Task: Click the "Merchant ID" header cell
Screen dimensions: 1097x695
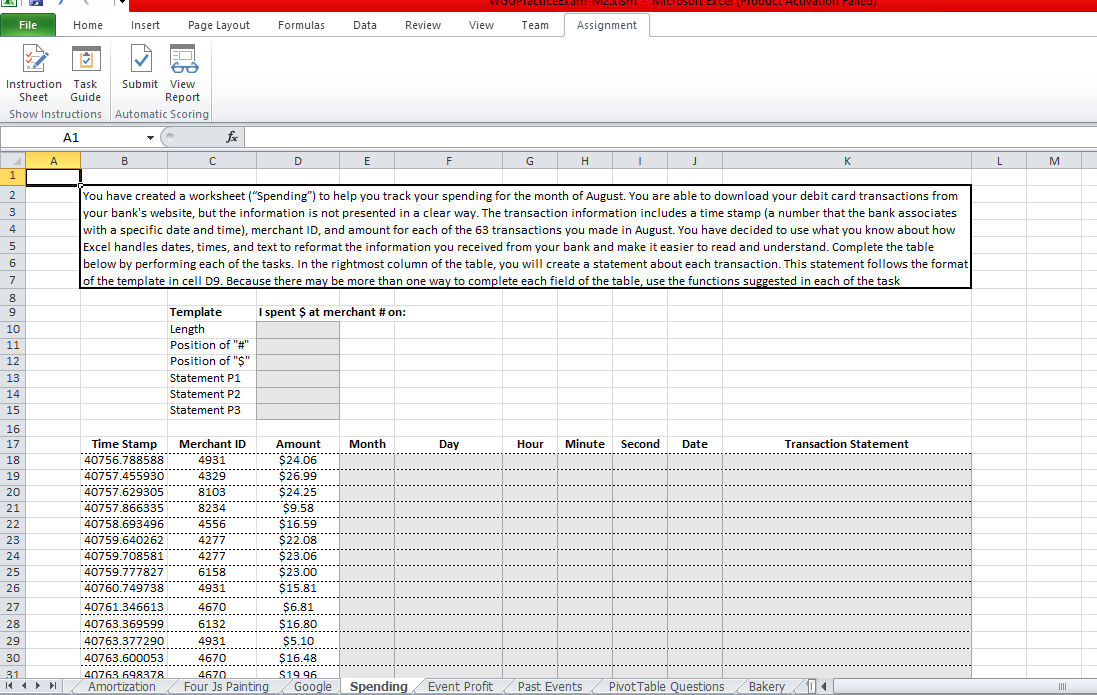Action: [x=212, y=444]
